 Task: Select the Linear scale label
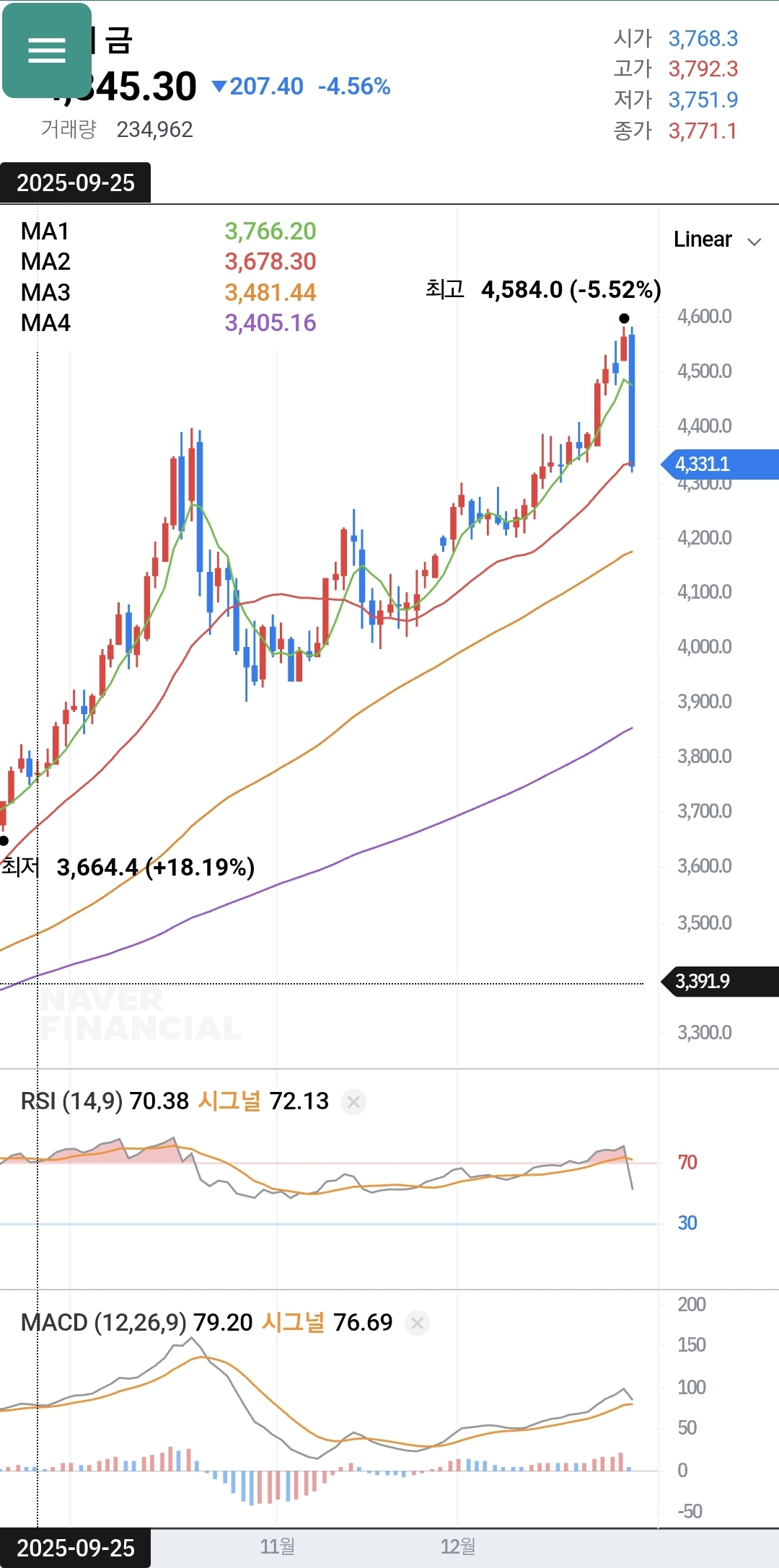(x=703, y=239)
